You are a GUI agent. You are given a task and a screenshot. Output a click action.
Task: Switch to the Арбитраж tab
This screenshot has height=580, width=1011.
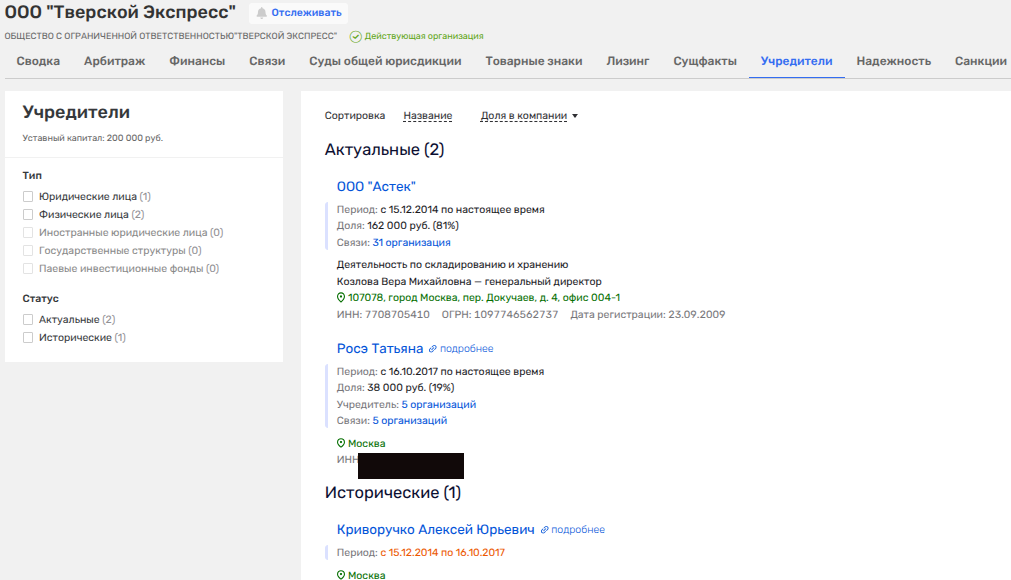[x=114, y=61]
